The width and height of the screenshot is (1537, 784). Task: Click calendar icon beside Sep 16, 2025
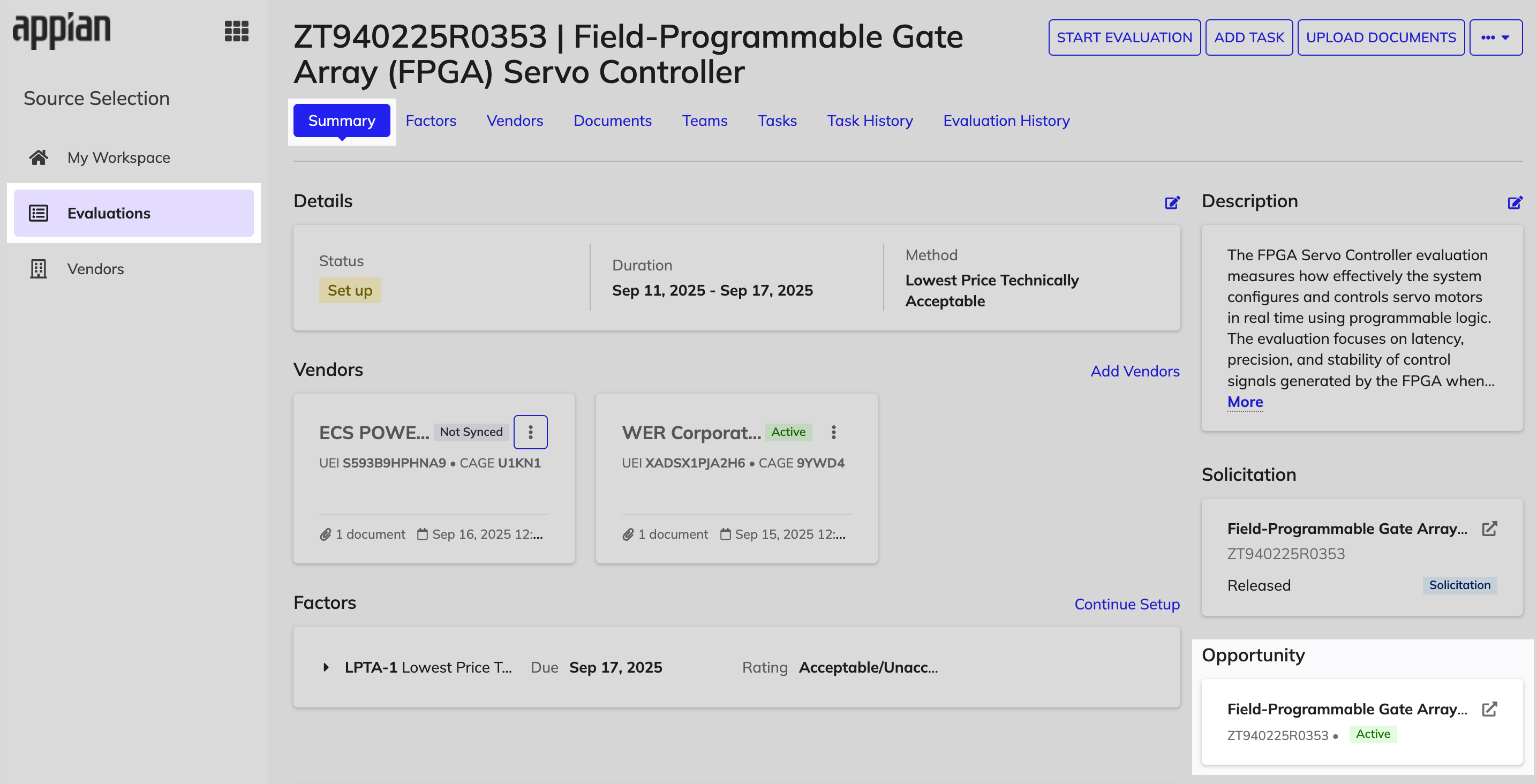pyautogui.click(x=423, y=534)
